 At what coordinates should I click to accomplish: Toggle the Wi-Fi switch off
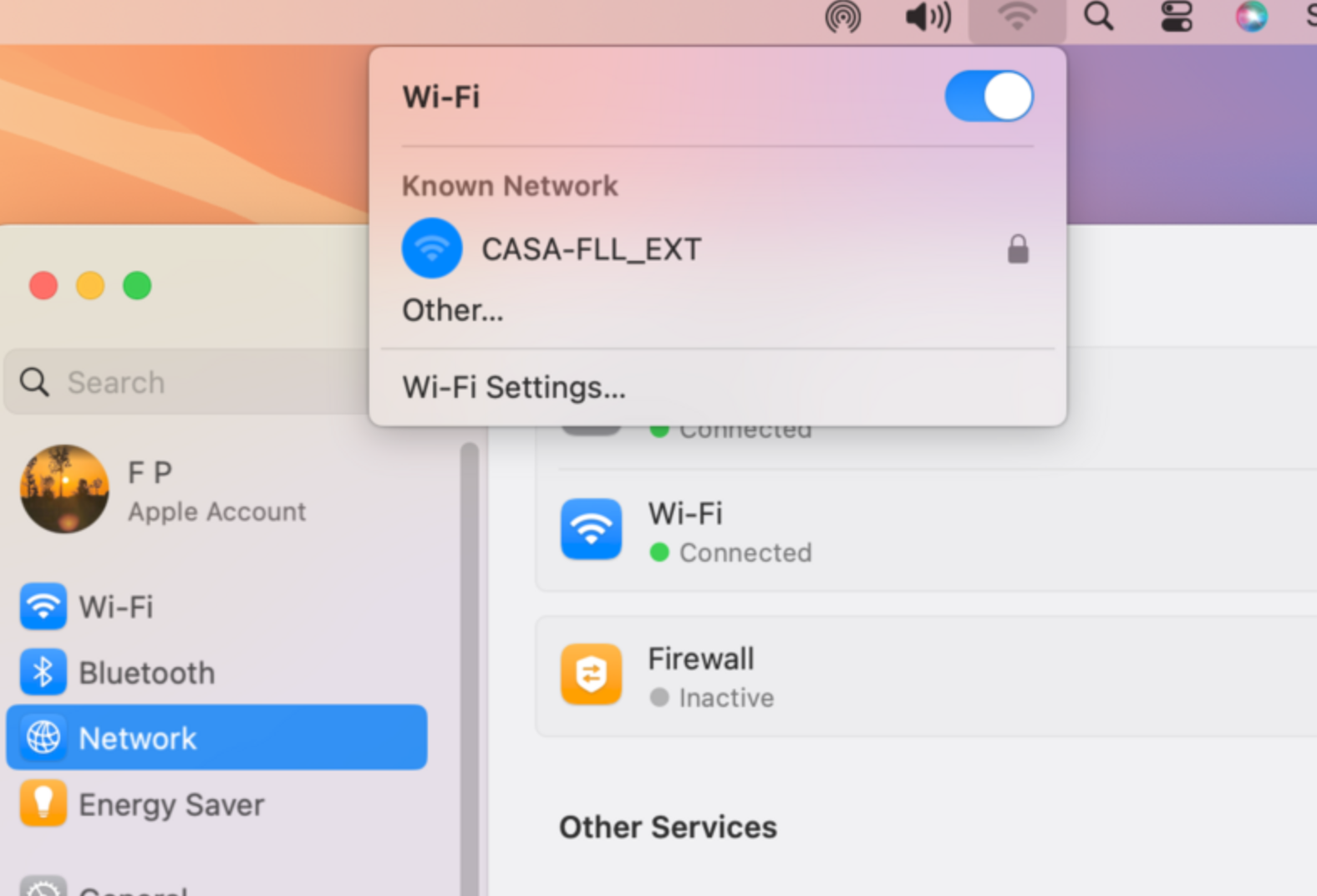tap(989, 96)
